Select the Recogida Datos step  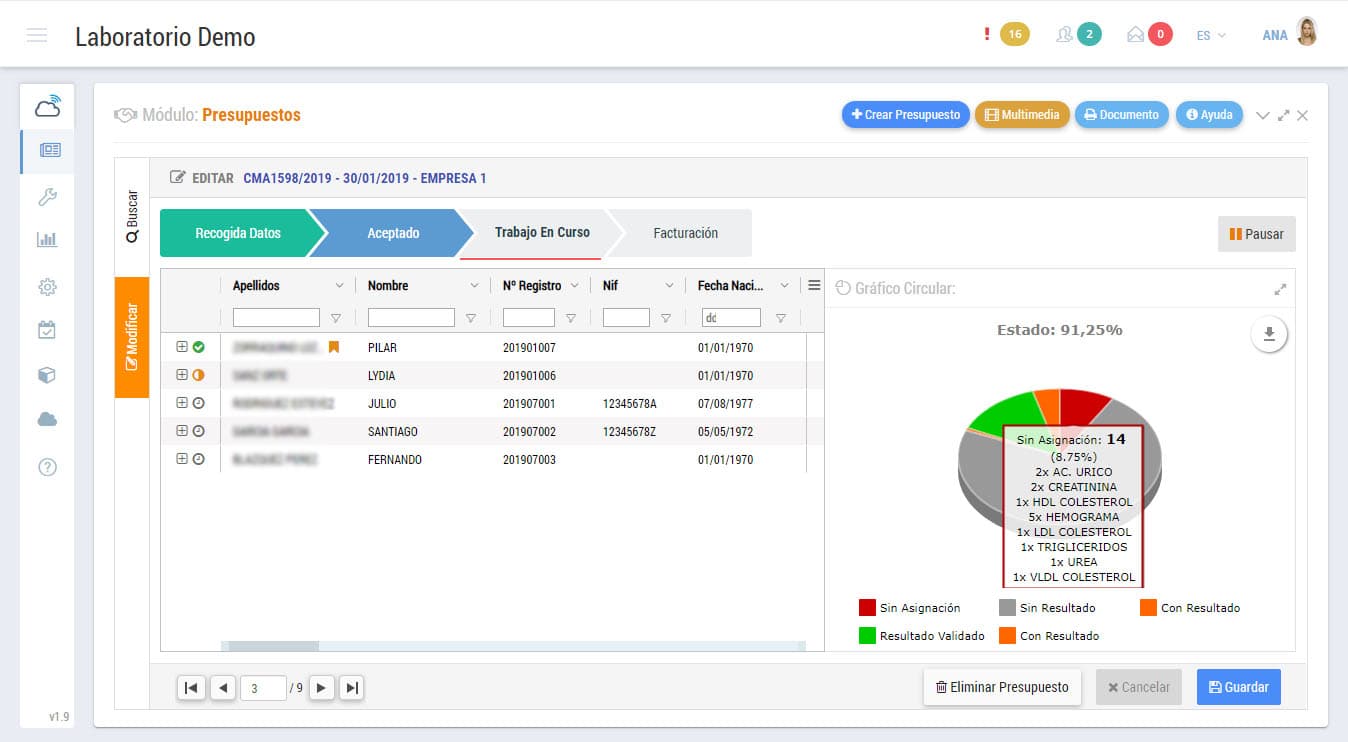(x=238, y=233)
